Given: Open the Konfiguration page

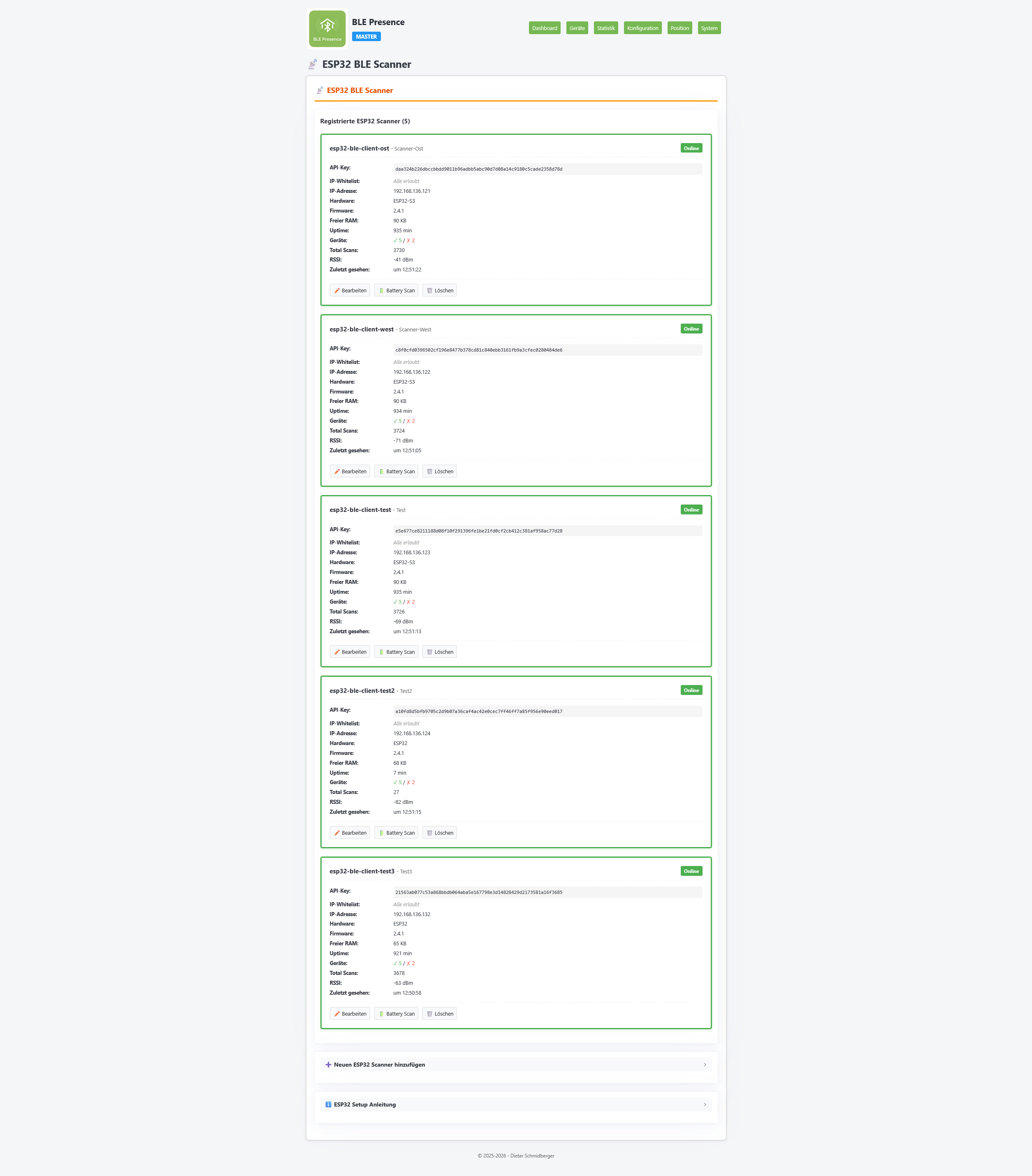Looking at the screenshot, I should (642, 28).
